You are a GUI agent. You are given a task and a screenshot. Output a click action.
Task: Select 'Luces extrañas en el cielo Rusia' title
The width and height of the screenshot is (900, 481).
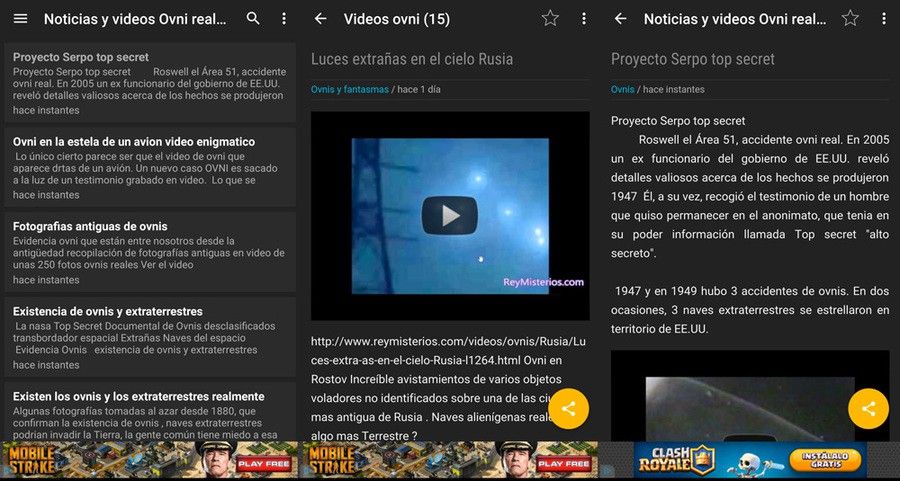tap(412, 59)
